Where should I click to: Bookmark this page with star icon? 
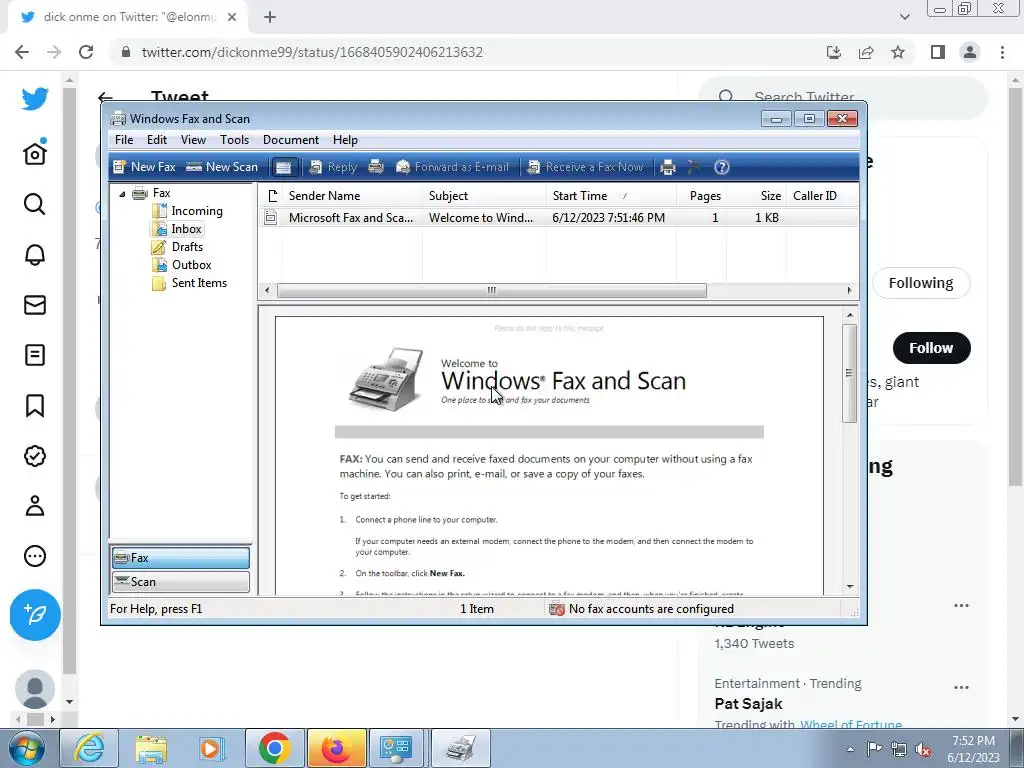point(898,52)
